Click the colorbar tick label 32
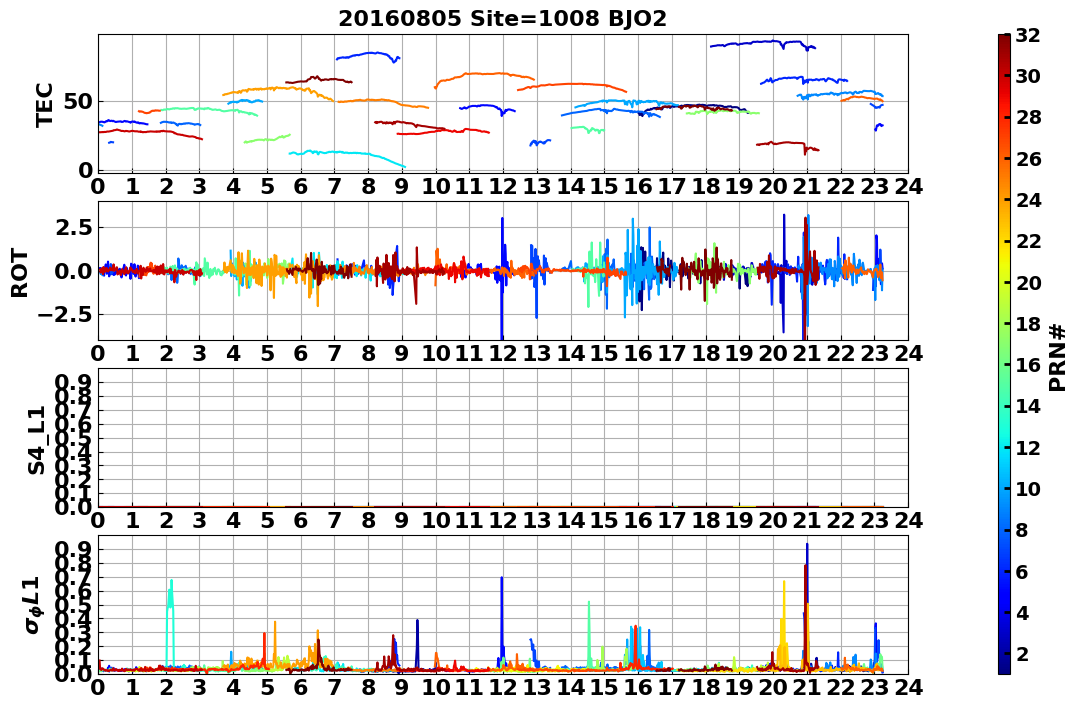 tap(1028, 35)
